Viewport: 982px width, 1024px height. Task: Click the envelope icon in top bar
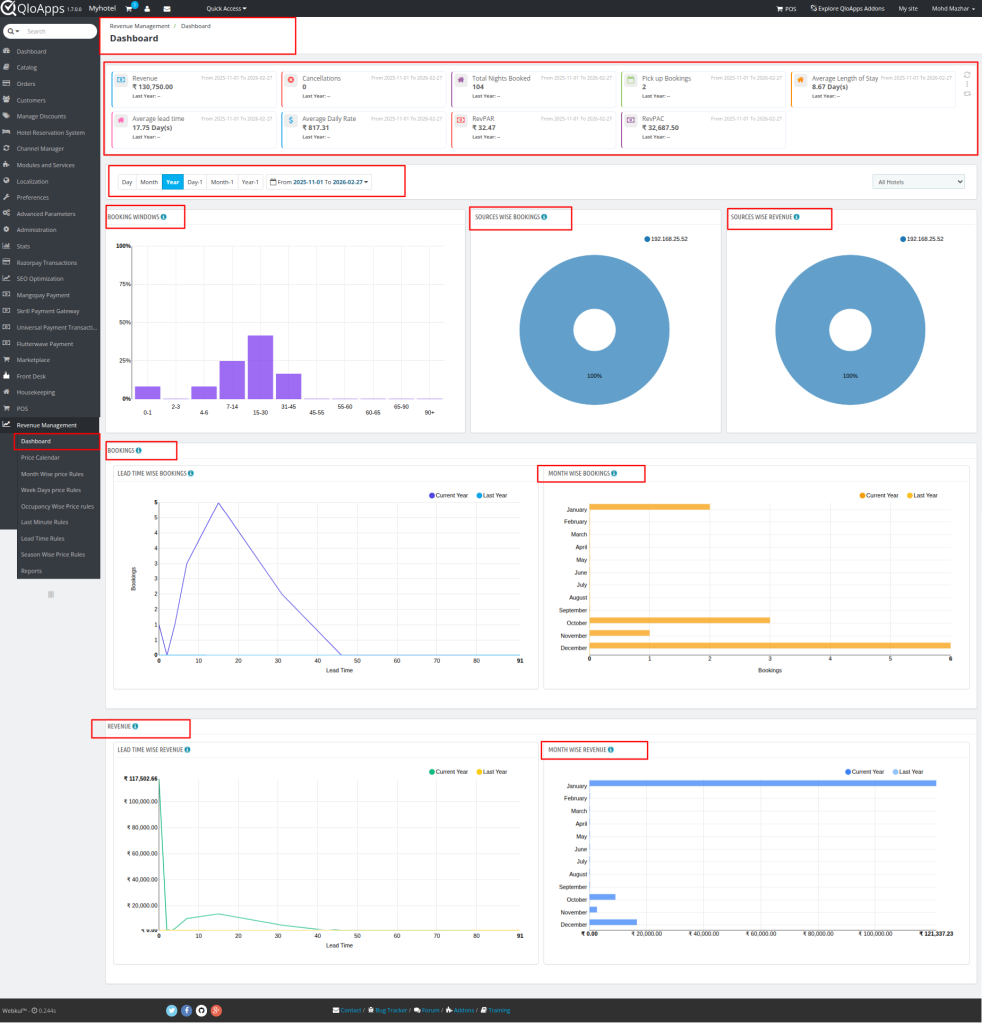click(x=166, y=8)
